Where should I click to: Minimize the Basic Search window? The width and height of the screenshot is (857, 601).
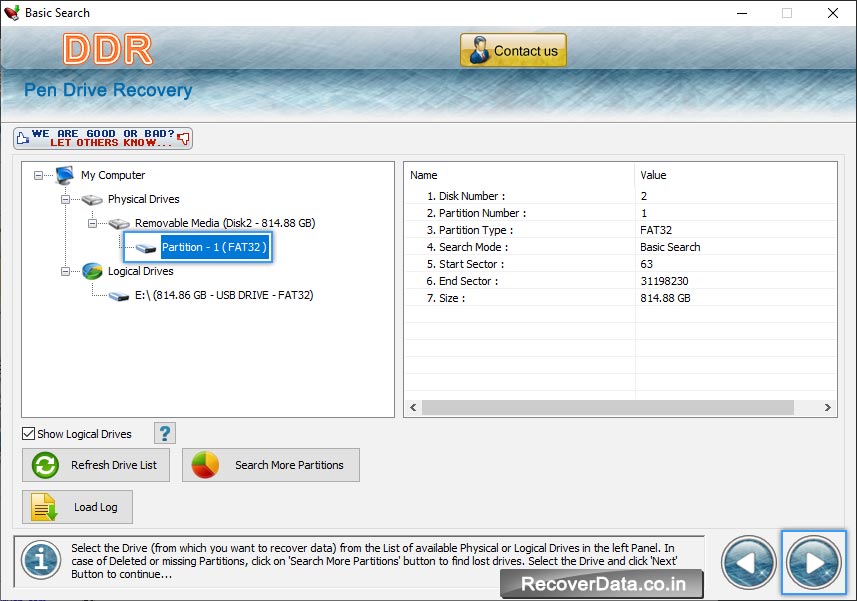[742, 13]
